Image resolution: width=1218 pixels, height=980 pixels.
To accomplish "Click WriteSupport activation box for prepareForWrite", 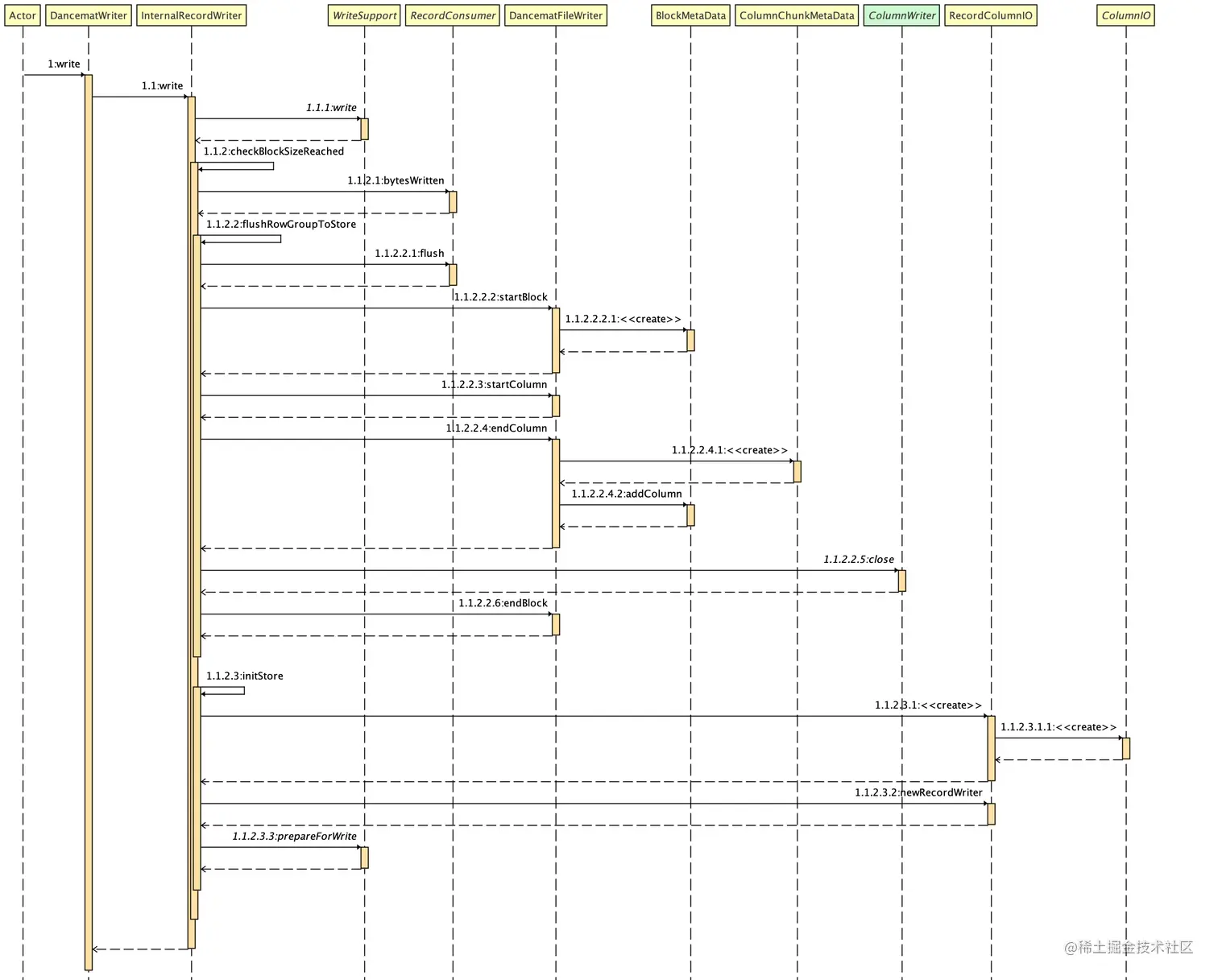I will [x=364, y=858].
